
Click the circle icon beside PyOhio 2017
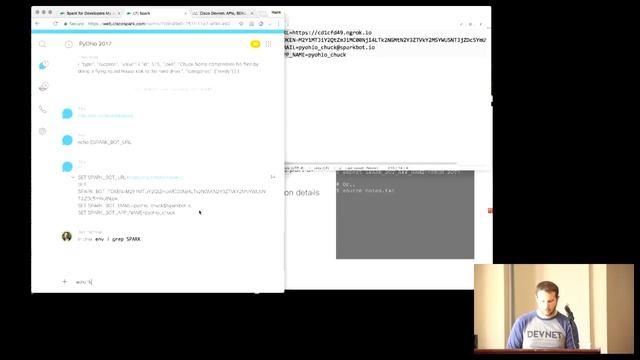pos(69,44)
